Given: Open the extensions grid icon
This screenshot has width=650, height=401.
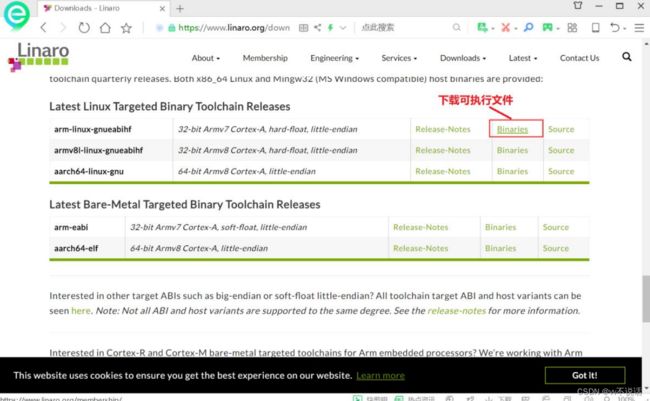Looking at the screenshot, I should click(x=572, y=27).
